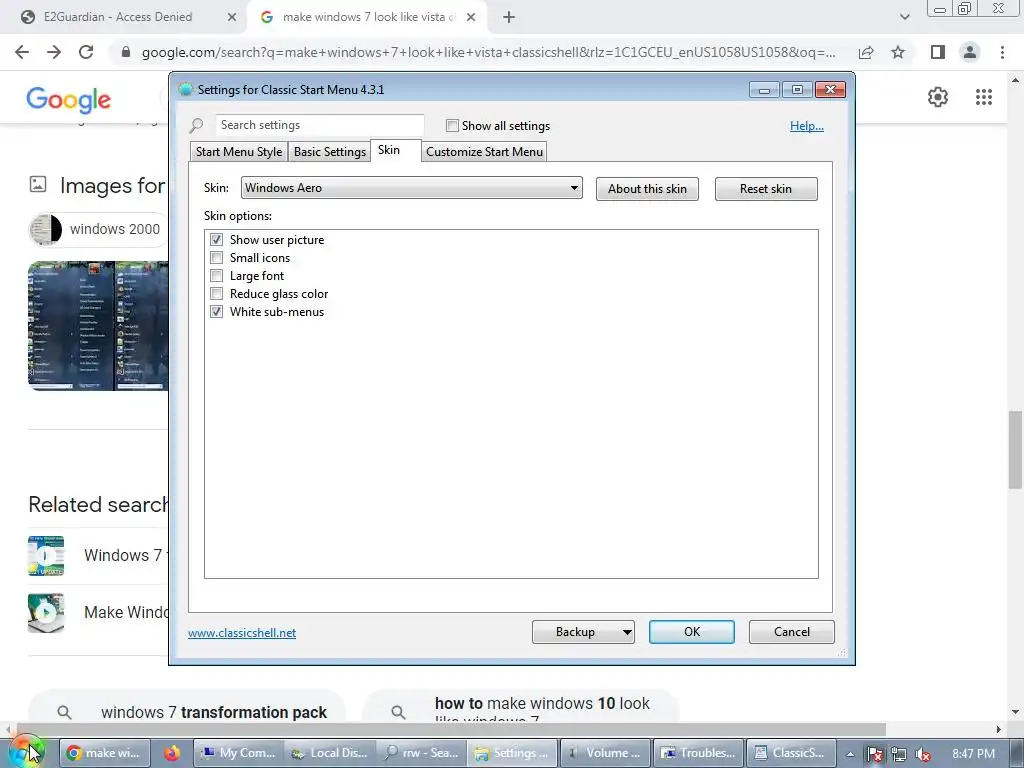Open the Action Center flag tray icon
Screen dimensions: 1024x768
pyautogui.click(x=874, y=754)
